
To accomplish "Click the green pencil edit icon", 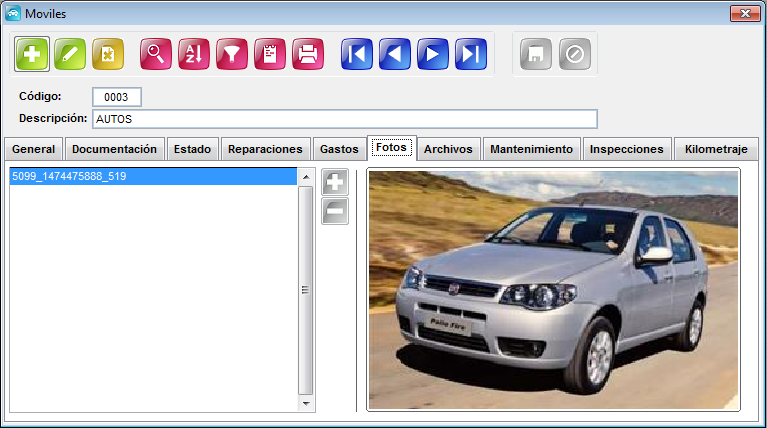I will 70,54.
